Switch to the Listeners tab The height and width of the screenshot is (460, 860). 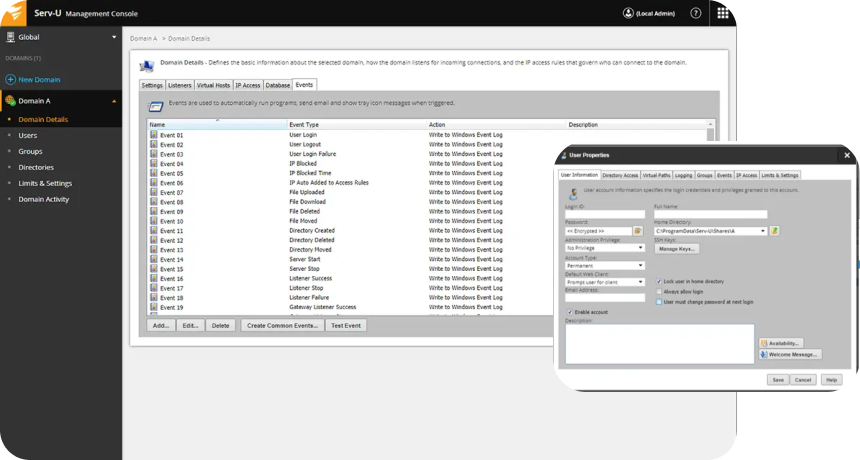179,86
